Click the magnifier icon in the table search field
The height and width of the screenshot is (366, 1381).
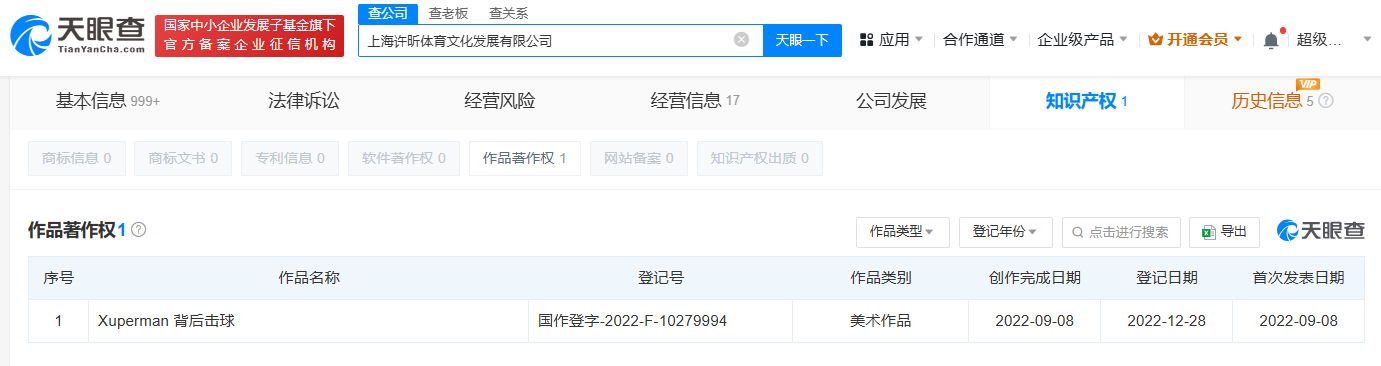(x=1078, y=231)
